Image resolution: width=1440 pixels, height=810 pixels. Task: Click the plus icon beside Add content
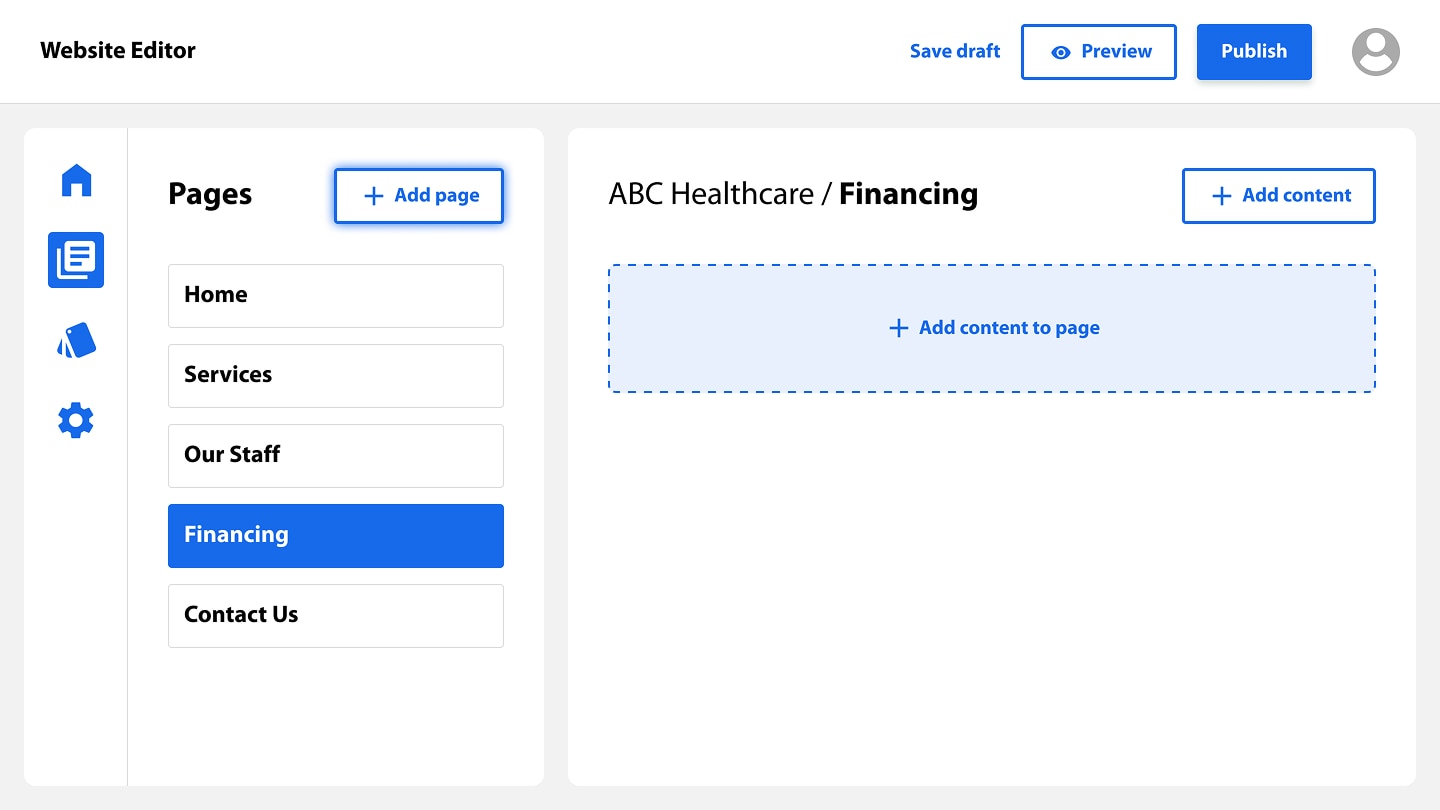point(1221,196)
